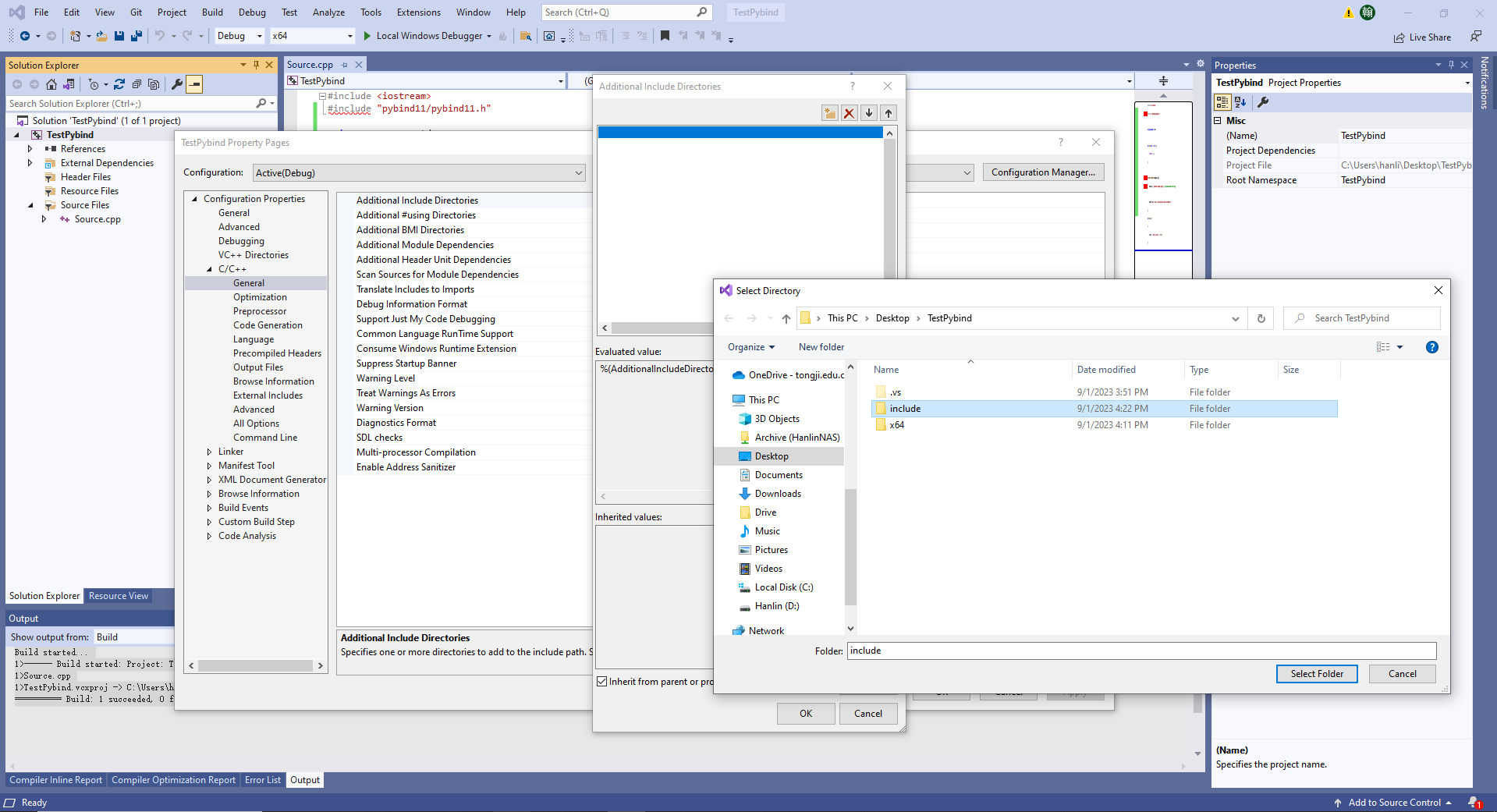Click the code minimap thumbnail in editor

(x=1163, y=176)
